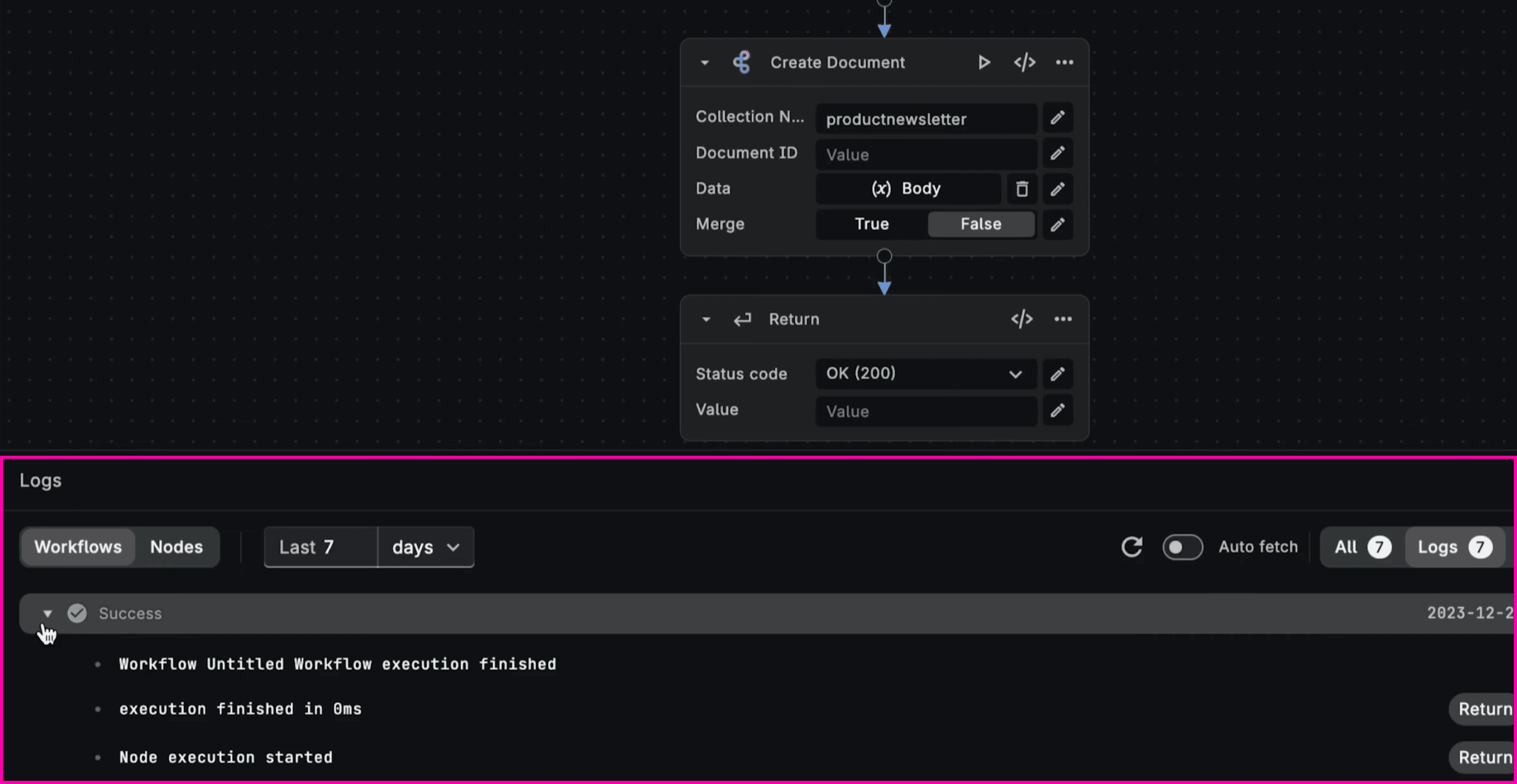The image size is (1517, 784).
Task: Refresh the logs list
Action: click(1131, 547)
